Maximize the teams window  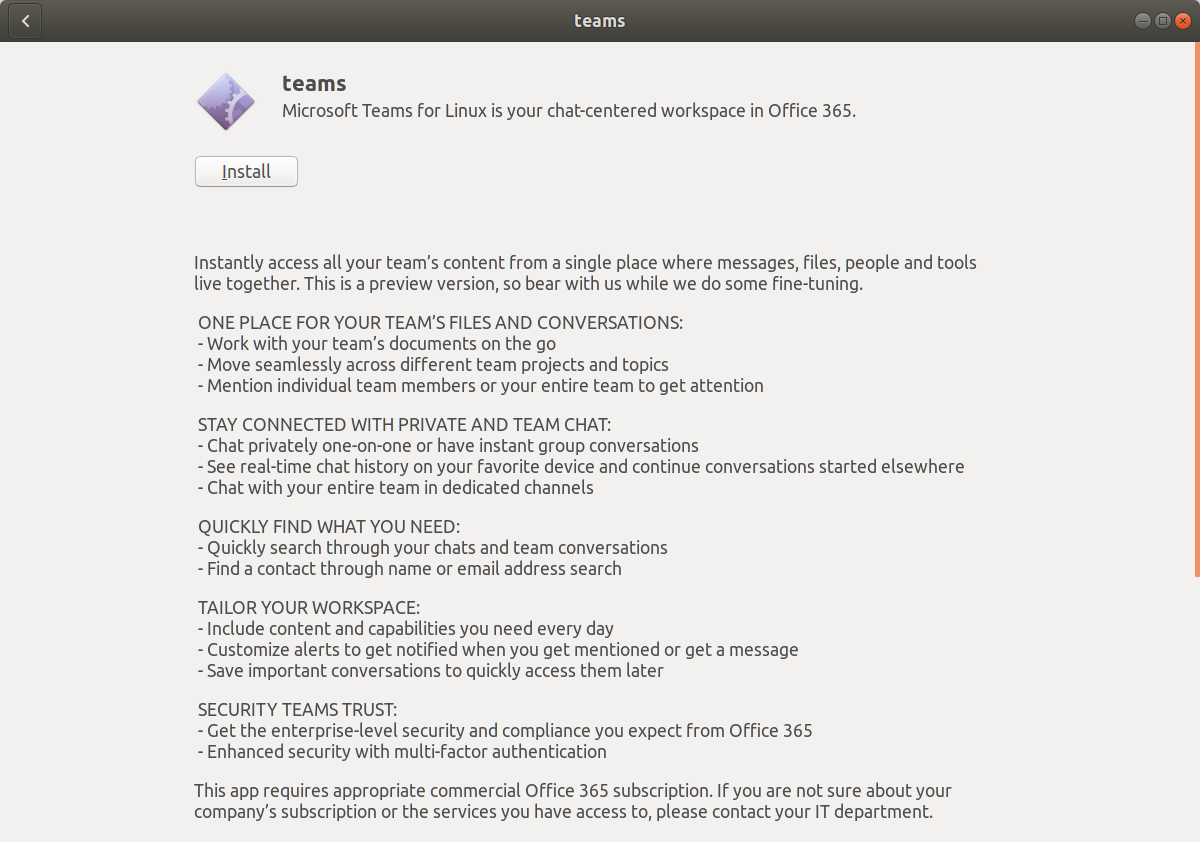pyautogui.click(x=1162, y=21)
